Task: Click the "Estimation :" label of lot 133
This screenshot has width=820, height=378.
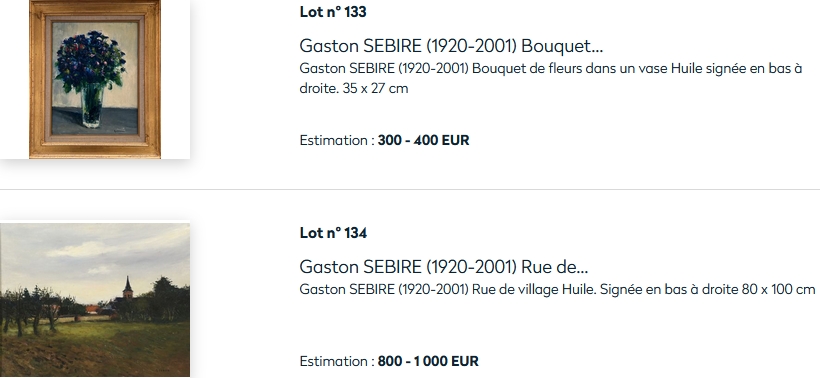Action: [x=337, y=141]
